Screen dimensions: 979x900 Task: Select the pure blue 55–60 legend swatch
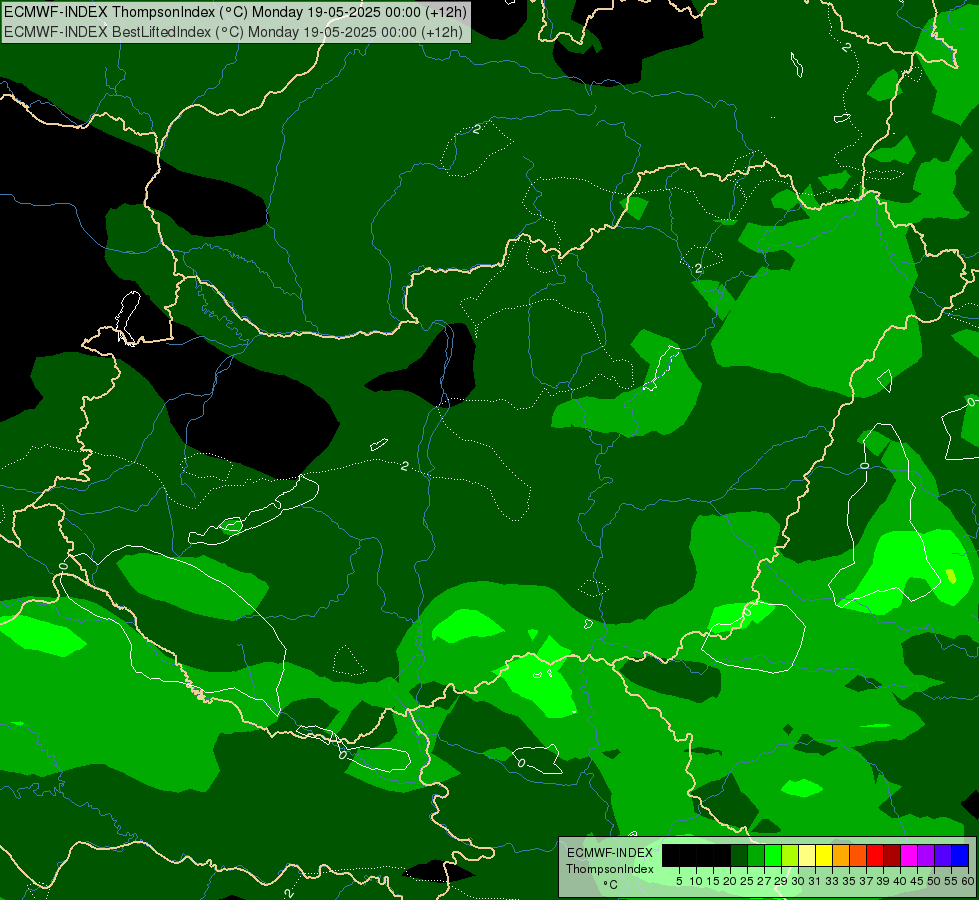[x=960, y=855]
